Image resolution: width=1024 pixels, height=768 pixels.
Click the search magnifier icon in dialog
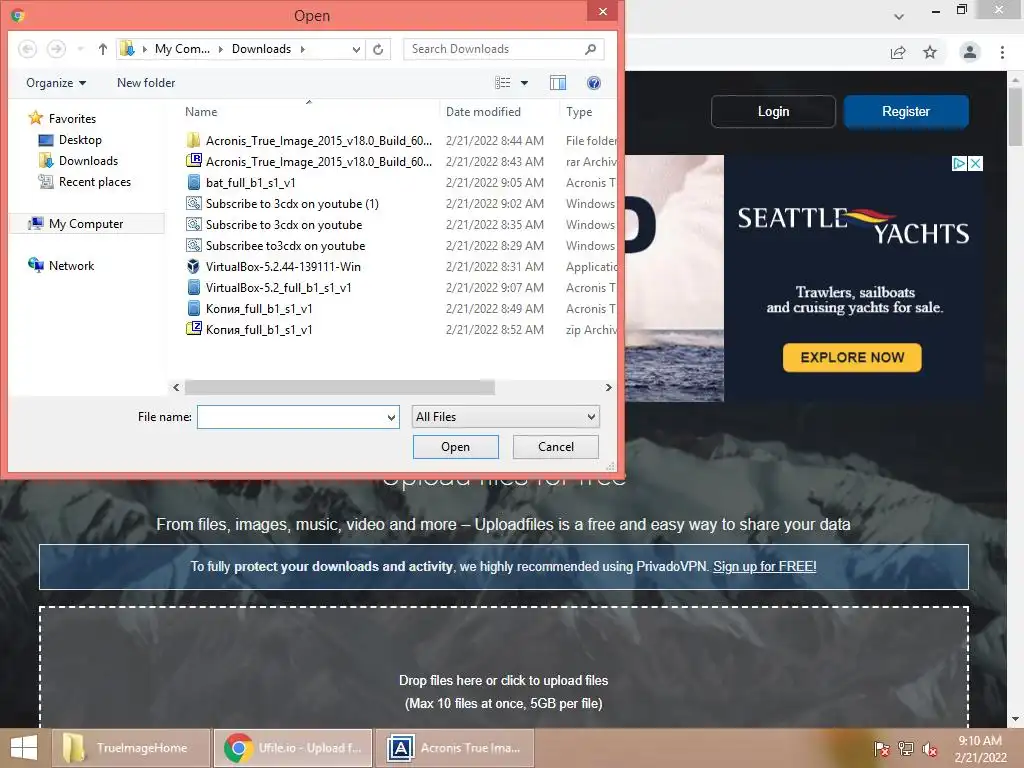[x=590, y=49]
